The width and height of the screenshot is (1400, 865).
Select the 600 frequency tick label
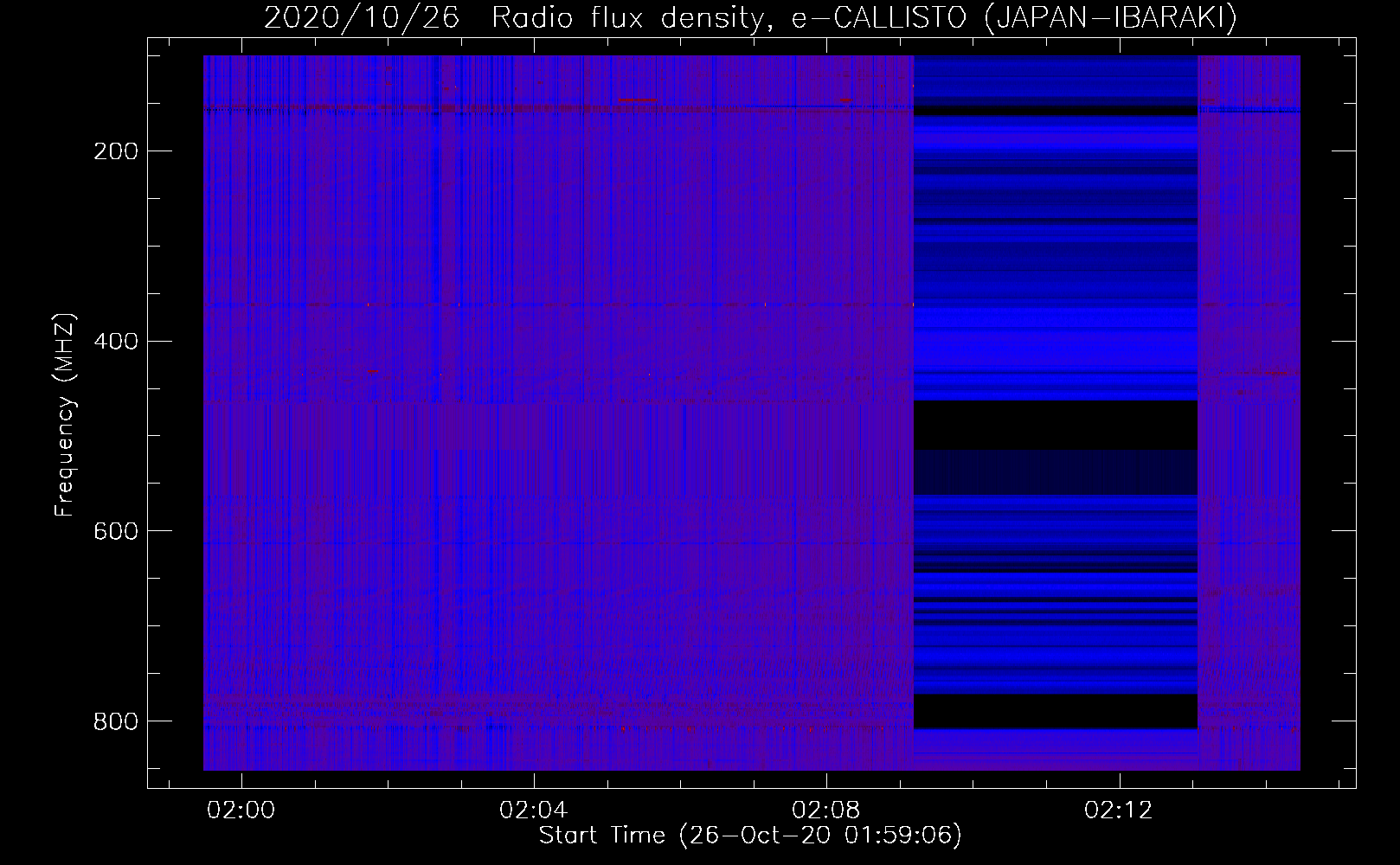[114, 530]
